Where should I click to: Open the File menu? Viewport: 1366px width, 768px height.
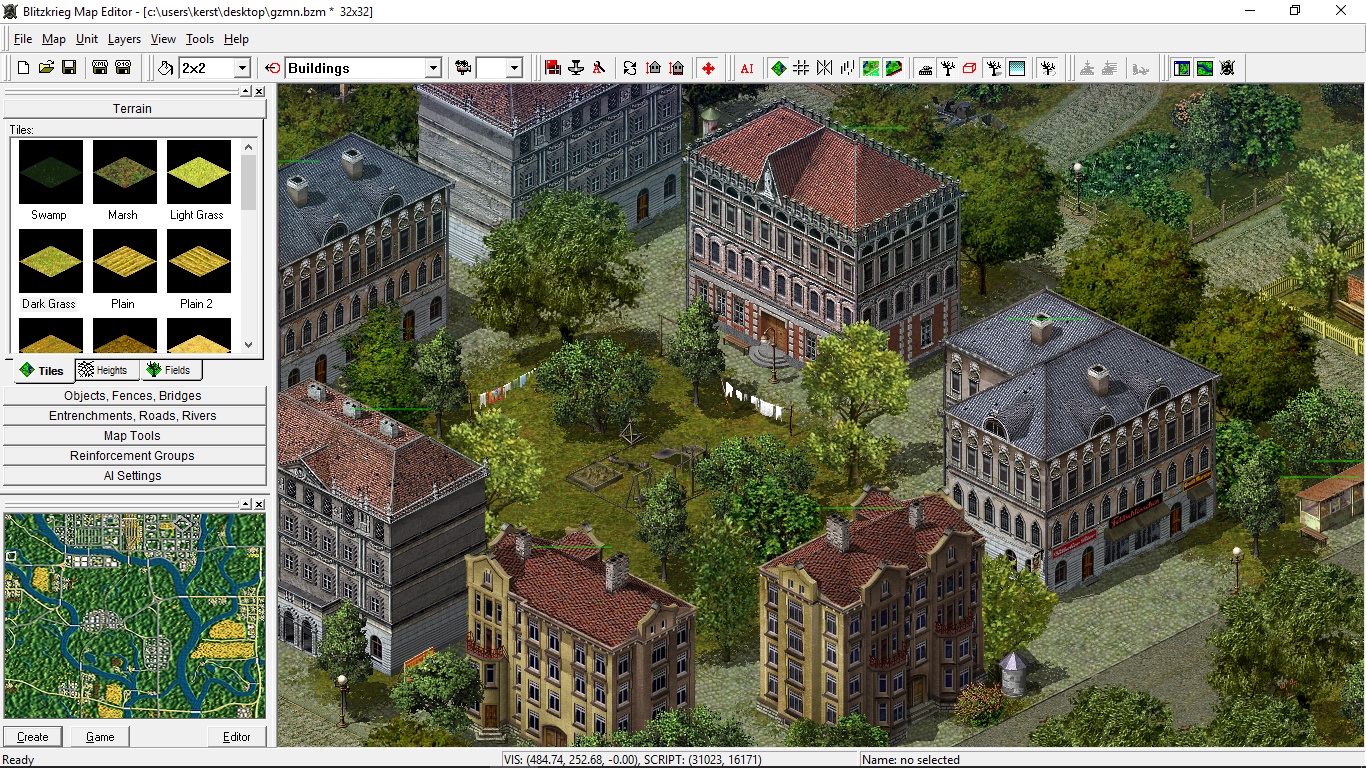point(23,39)
